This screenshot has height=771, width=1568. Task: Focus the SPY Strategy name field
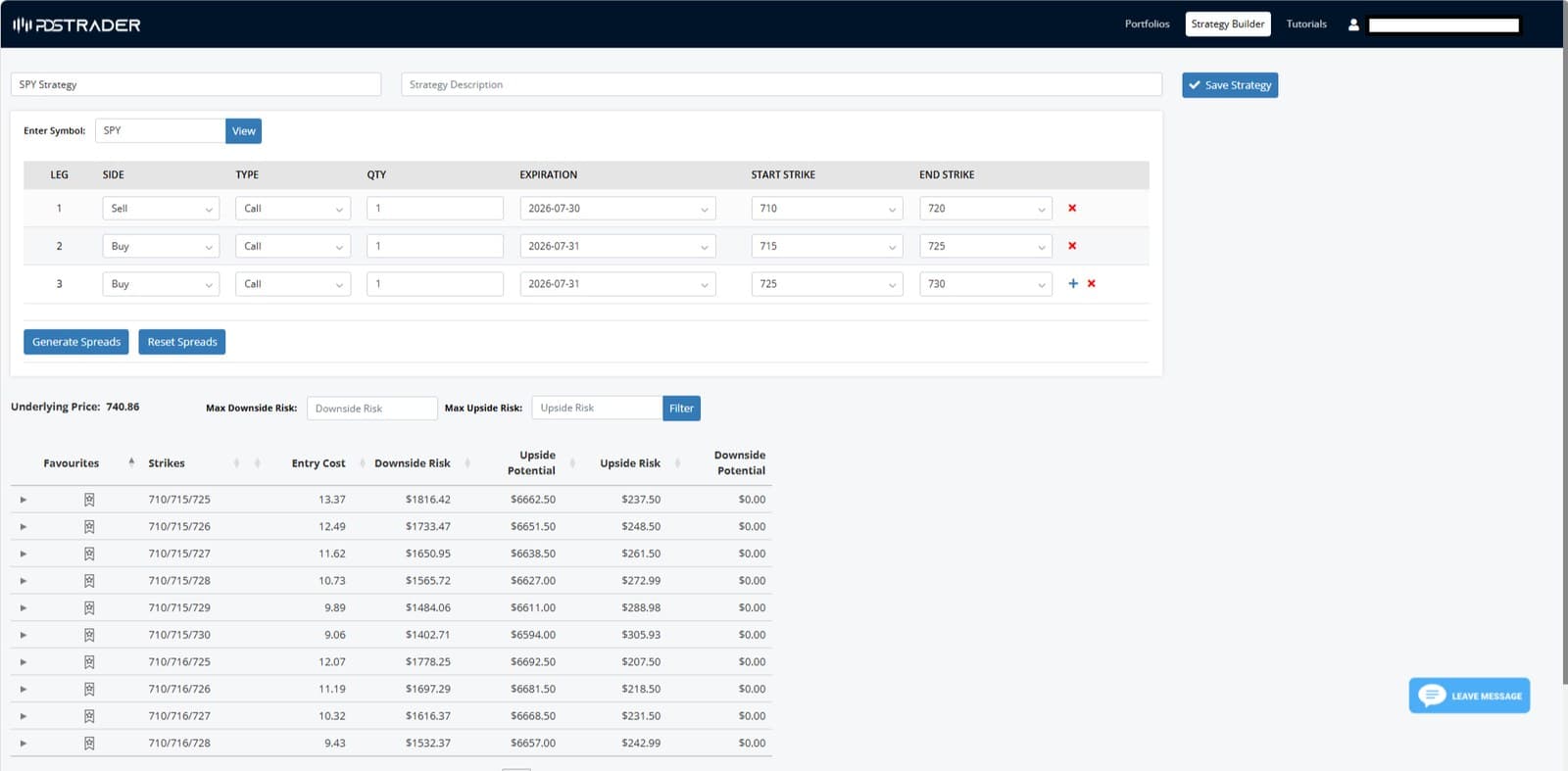196,84
